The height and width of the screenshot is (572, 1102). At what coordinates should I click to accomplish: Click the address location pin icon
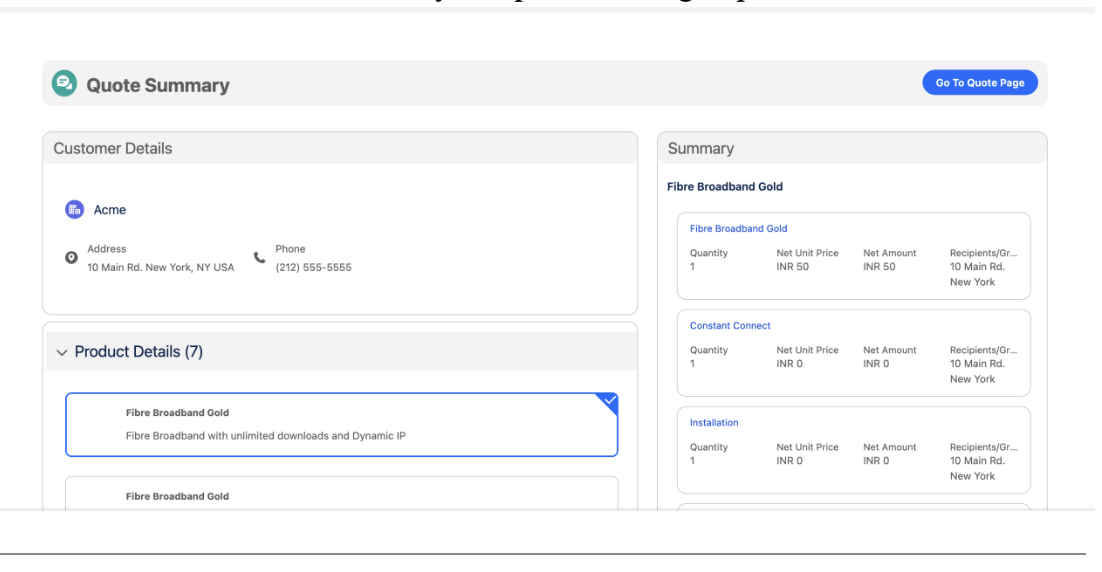[71, 257]
